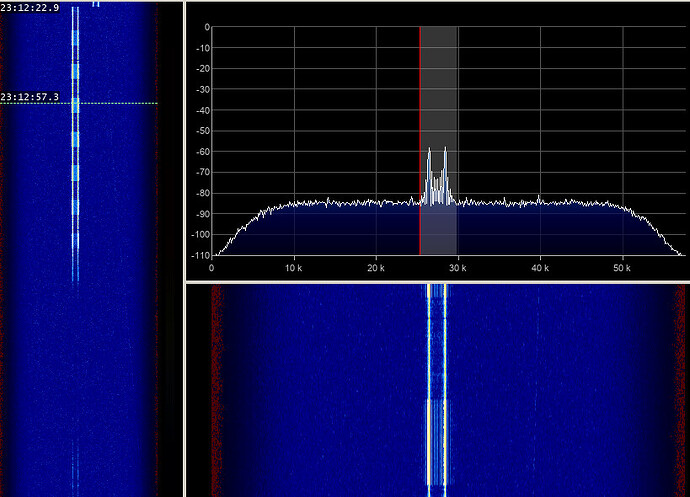Click the left signal peak in spectrum
The image size is (690, 497).
coord(430,150)
